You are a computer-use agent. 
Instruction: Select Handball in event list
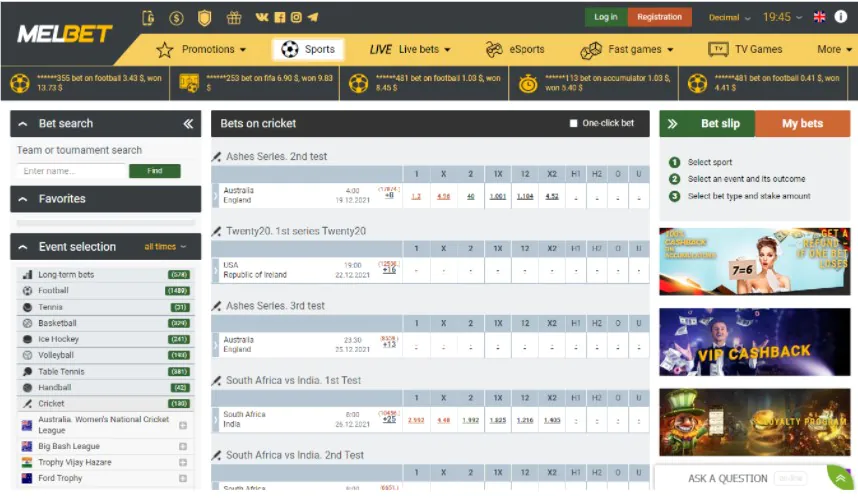(x=105, y=387)
